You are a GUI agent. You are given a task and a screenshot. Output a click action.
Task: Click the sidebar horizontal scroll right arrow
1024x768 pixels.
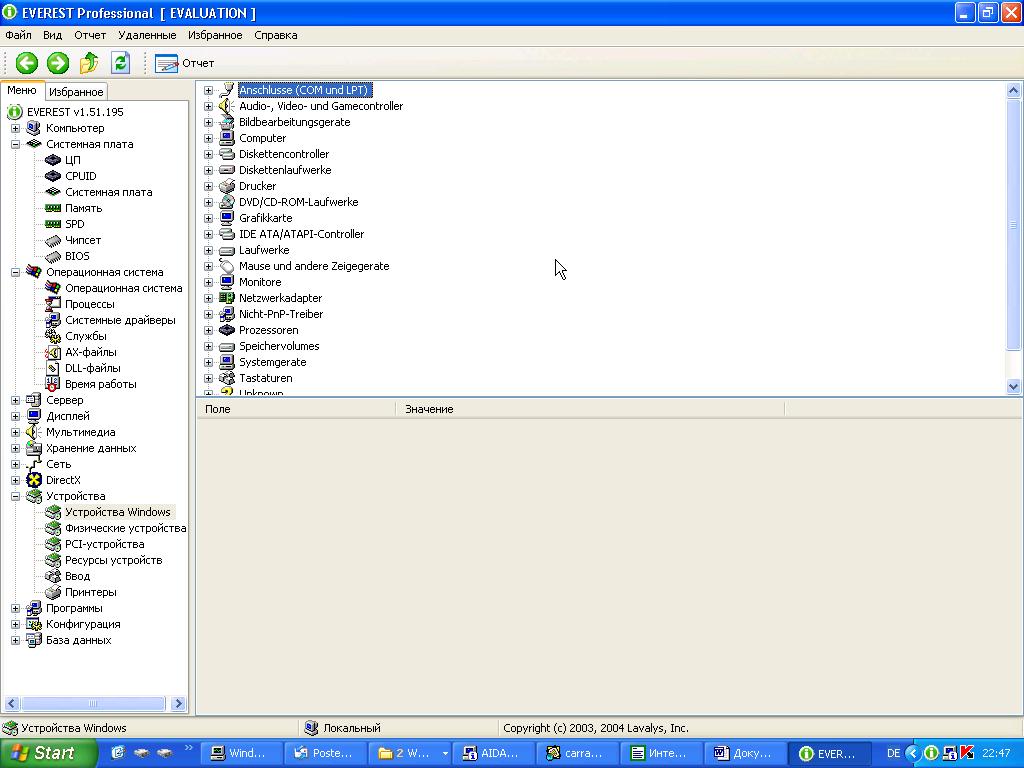point(178,703)
